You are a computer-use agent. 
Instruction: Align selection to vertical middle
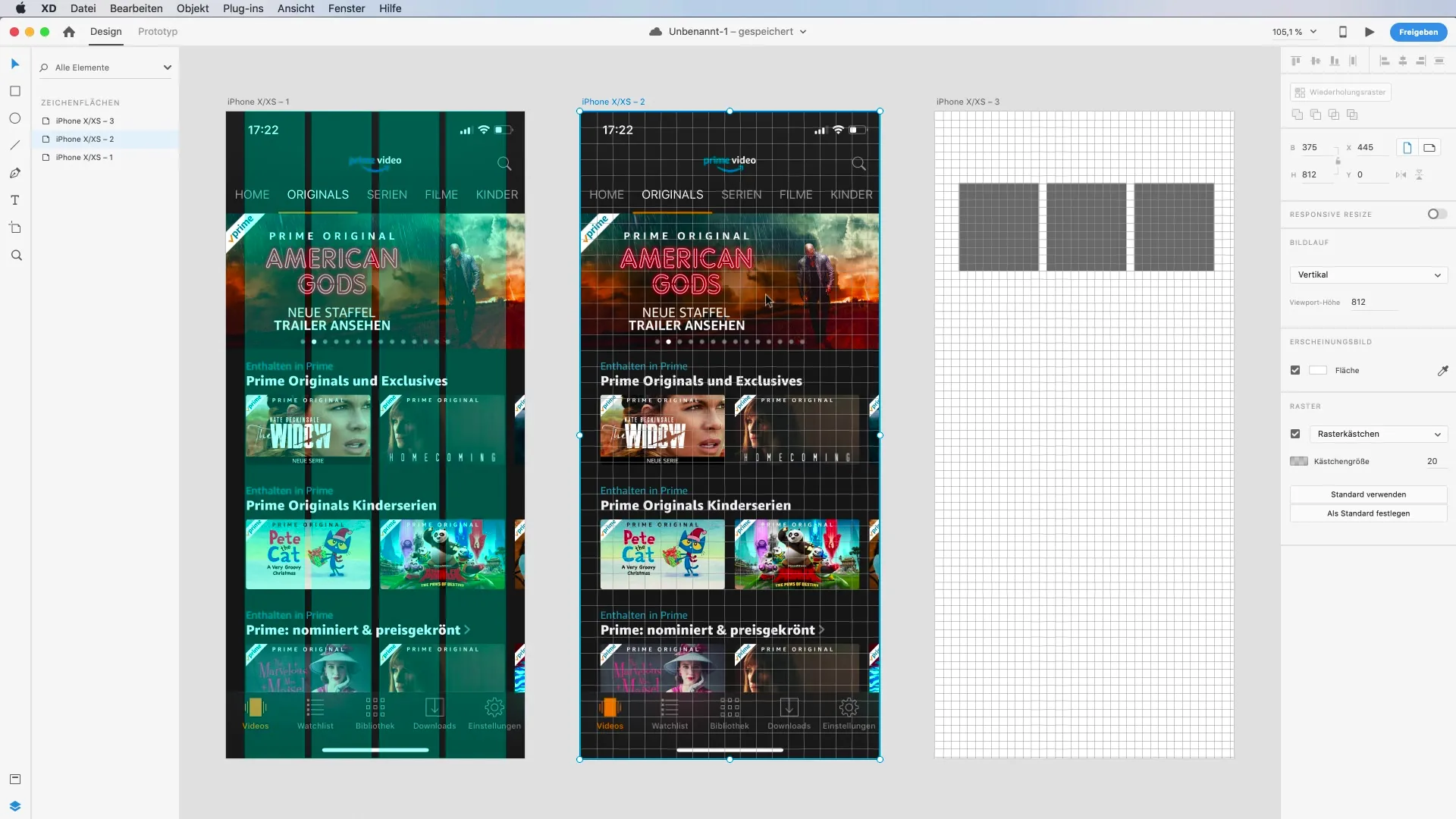[x=1316, y=61]
